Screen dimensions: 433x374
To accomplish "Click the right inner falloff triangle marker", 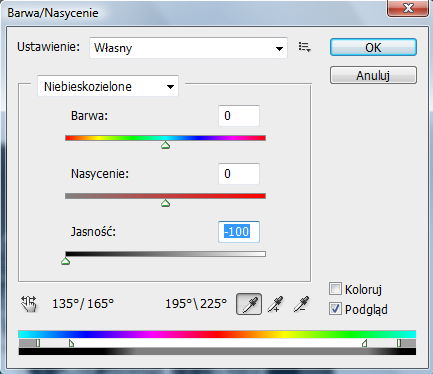I will pos(365,343).
